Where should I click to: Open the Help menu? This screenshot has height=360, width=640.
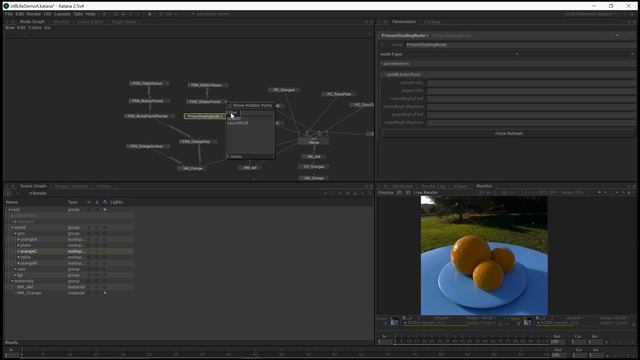[x=90, y=14]
